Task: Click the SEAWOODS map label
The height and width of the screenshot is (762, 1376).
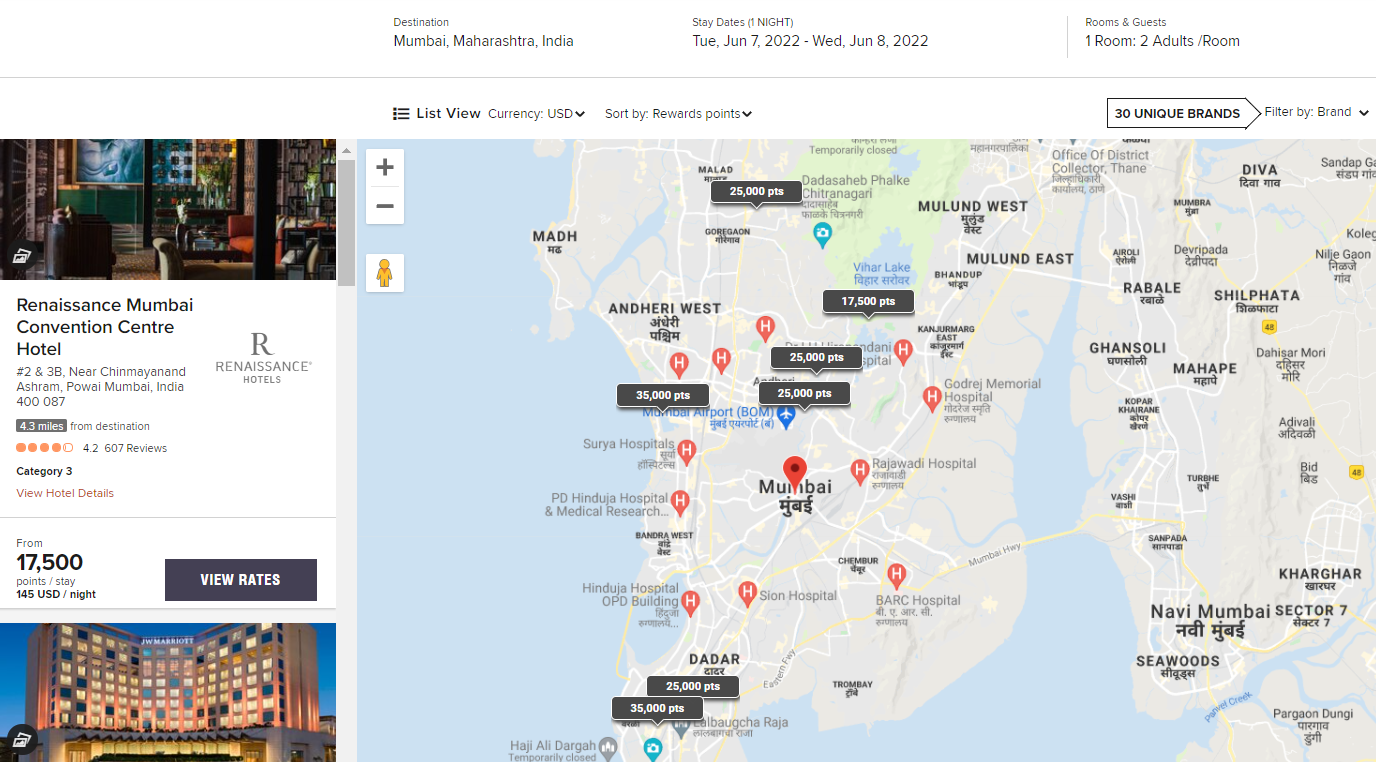Action: (x=1177, y=661)
